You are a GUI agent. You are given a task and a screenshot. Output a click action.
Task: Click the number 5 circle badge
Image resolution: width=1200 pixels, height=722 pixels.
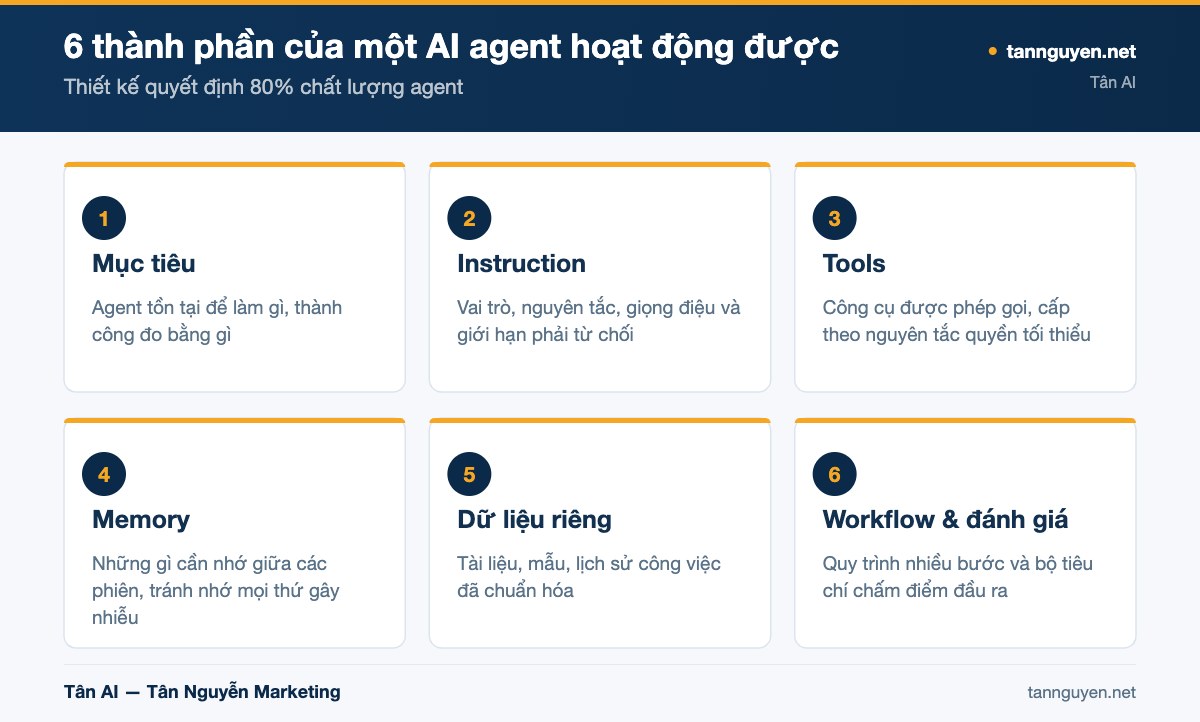(469, 474)
